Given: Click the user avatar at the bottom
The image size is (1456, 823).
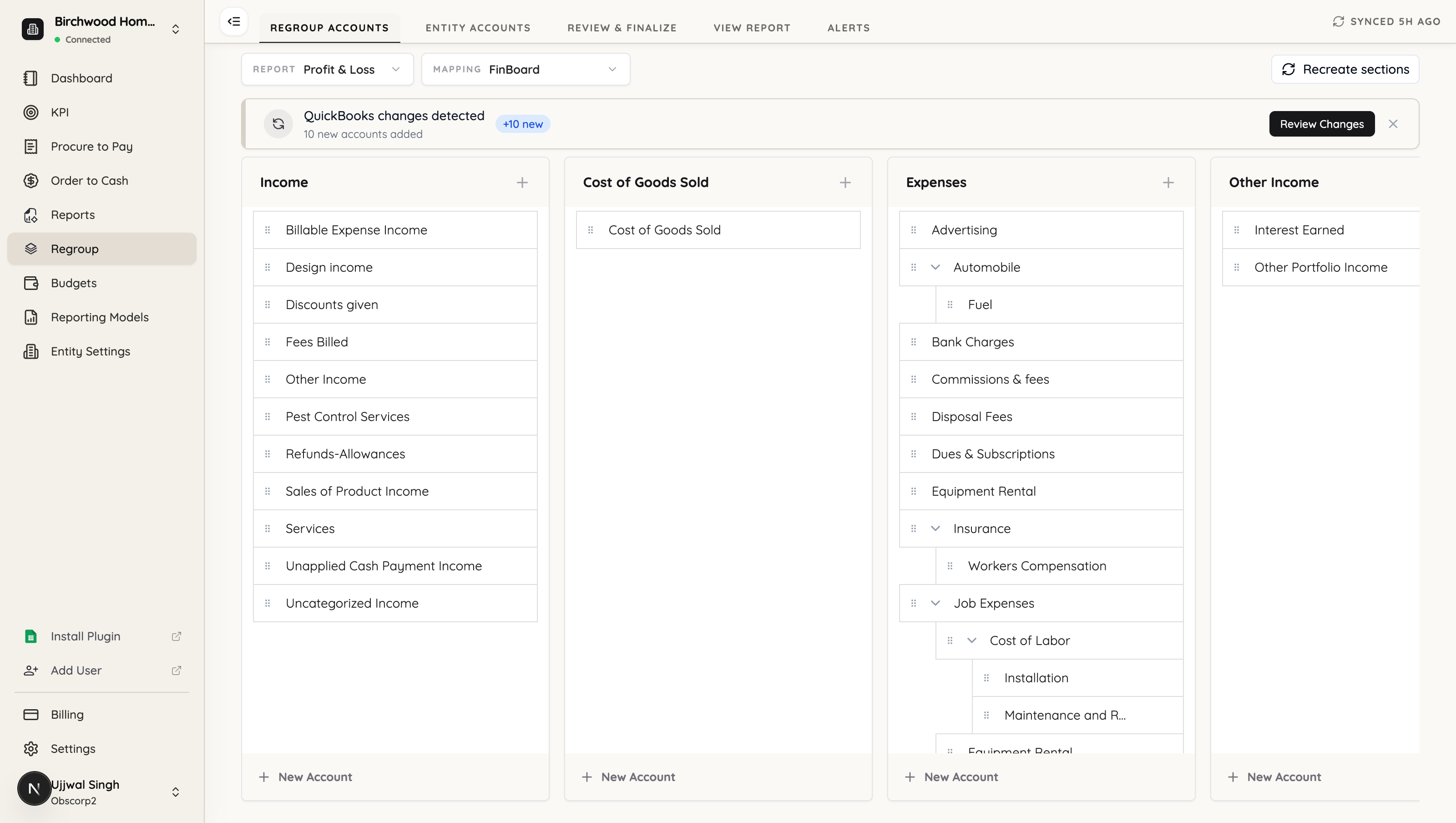Looking at the screenshot, I should tap(34, 788).
